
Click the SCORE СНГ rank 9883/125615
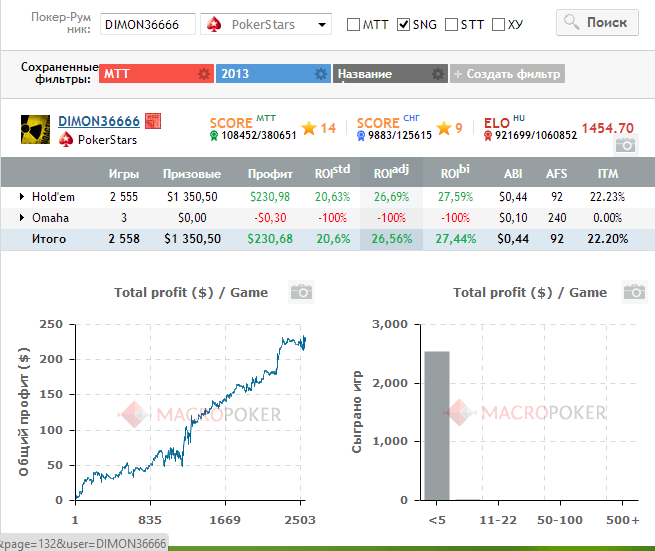[x=400, y=135]
